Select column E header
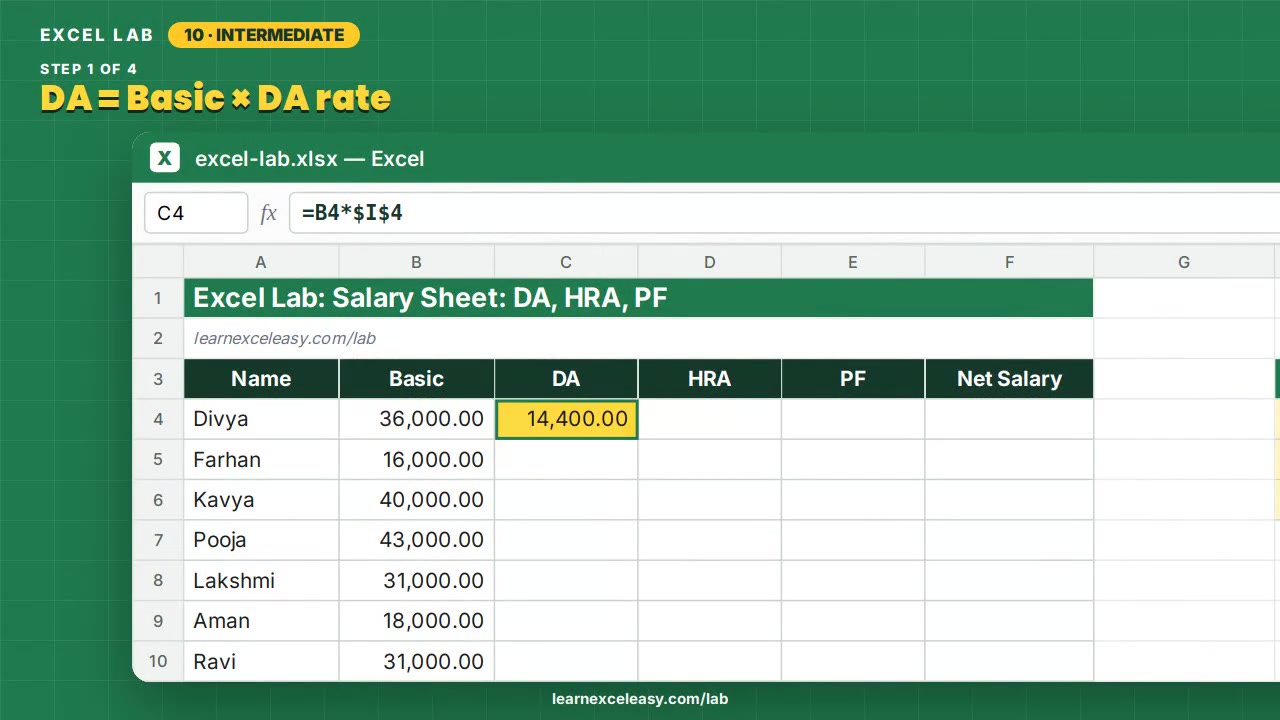1280x720 pixels. point(853,262)
